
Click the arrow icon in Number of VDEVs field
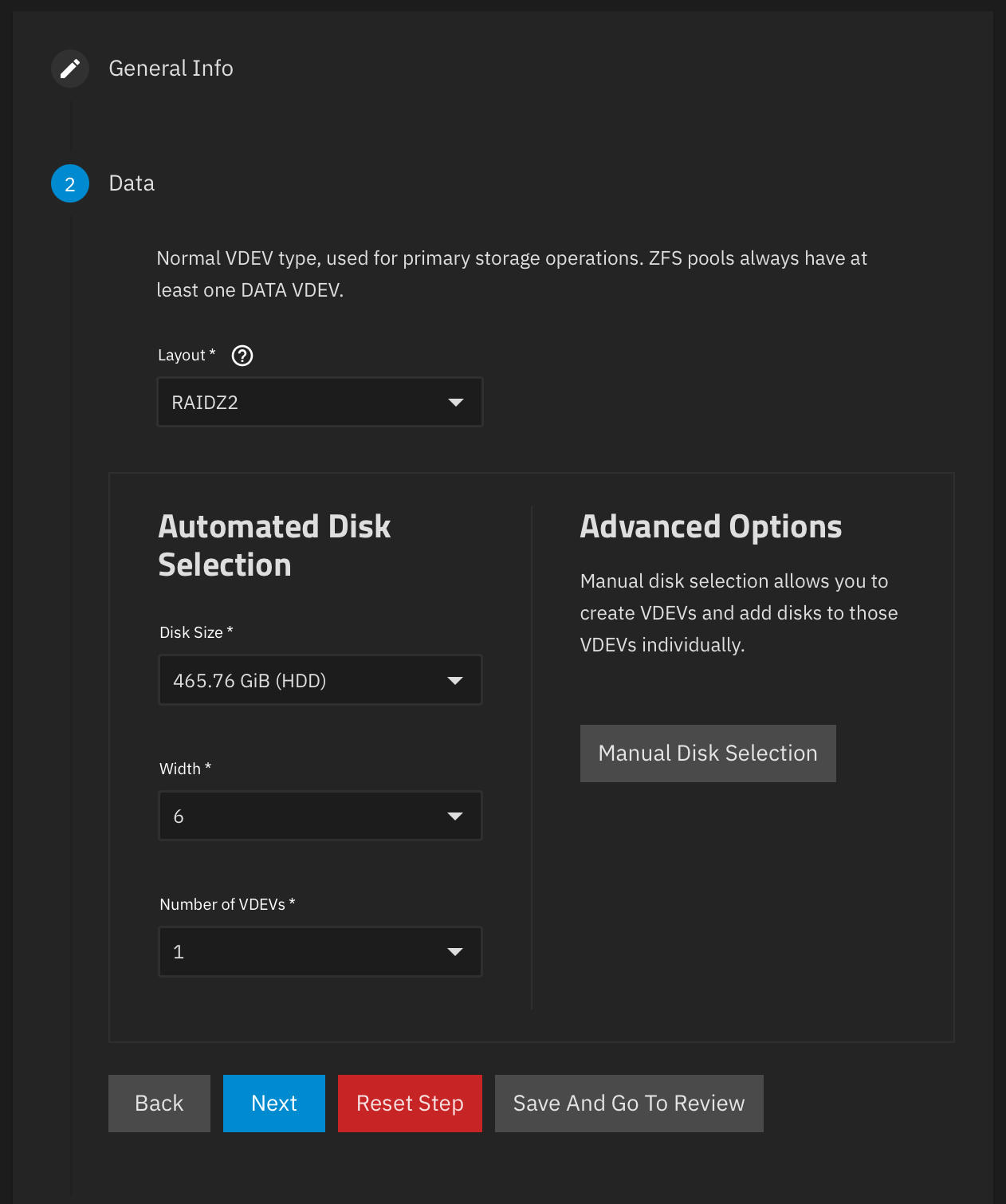455,952
